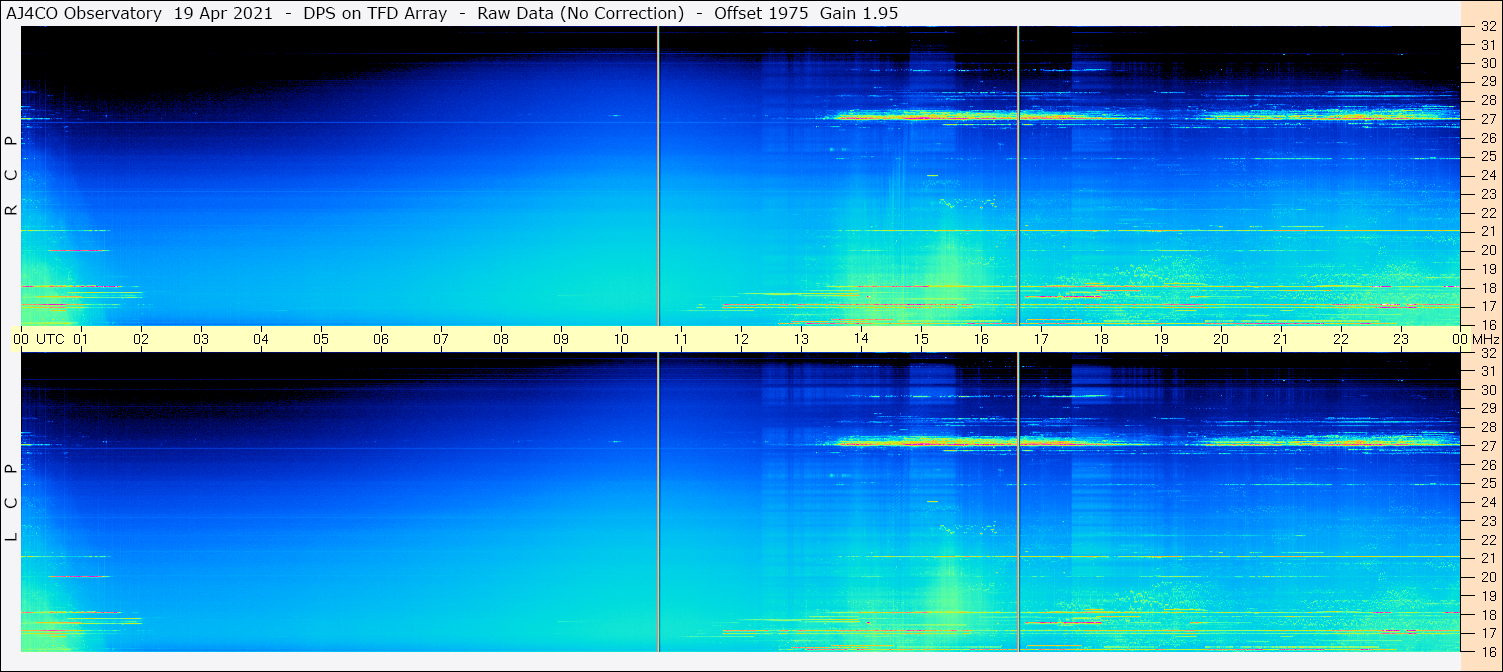
Task: Click the 32 MHz tick label of LCP panel
Action: pos(1487,353)
